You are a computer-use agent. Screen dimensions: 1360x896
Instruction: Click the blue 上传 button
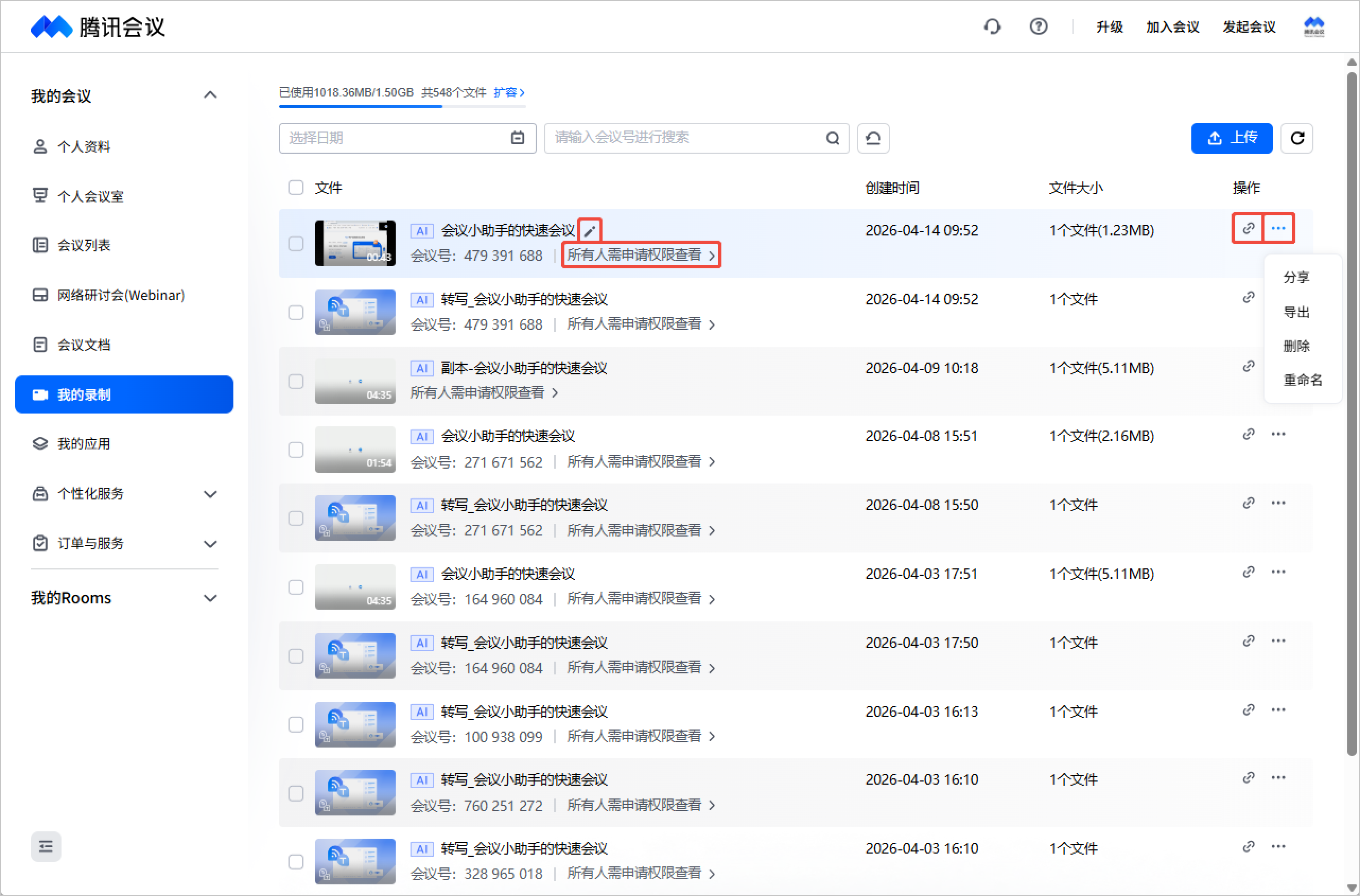(1232, 138)
